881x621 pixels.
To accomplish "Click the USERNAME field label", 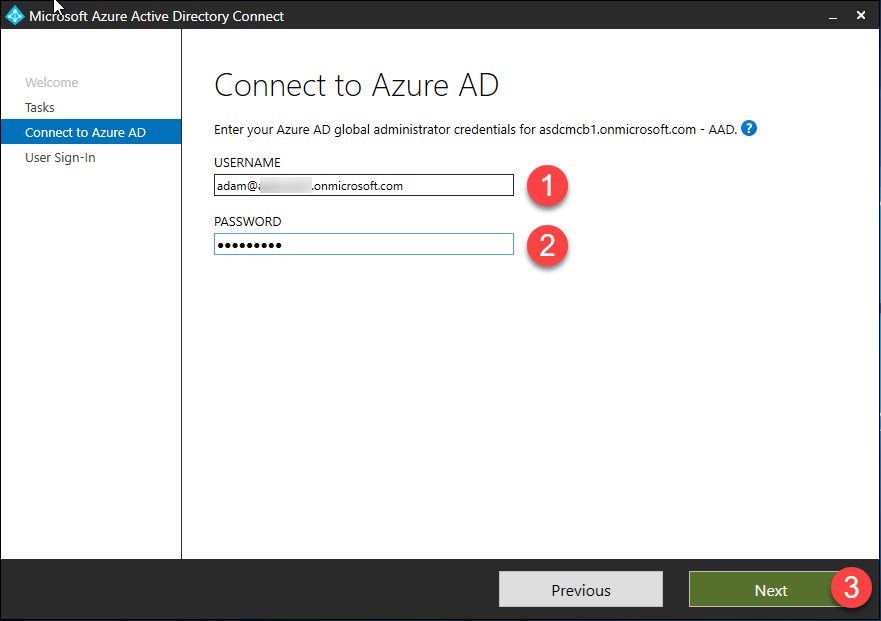I will click(x=247, y=163).
